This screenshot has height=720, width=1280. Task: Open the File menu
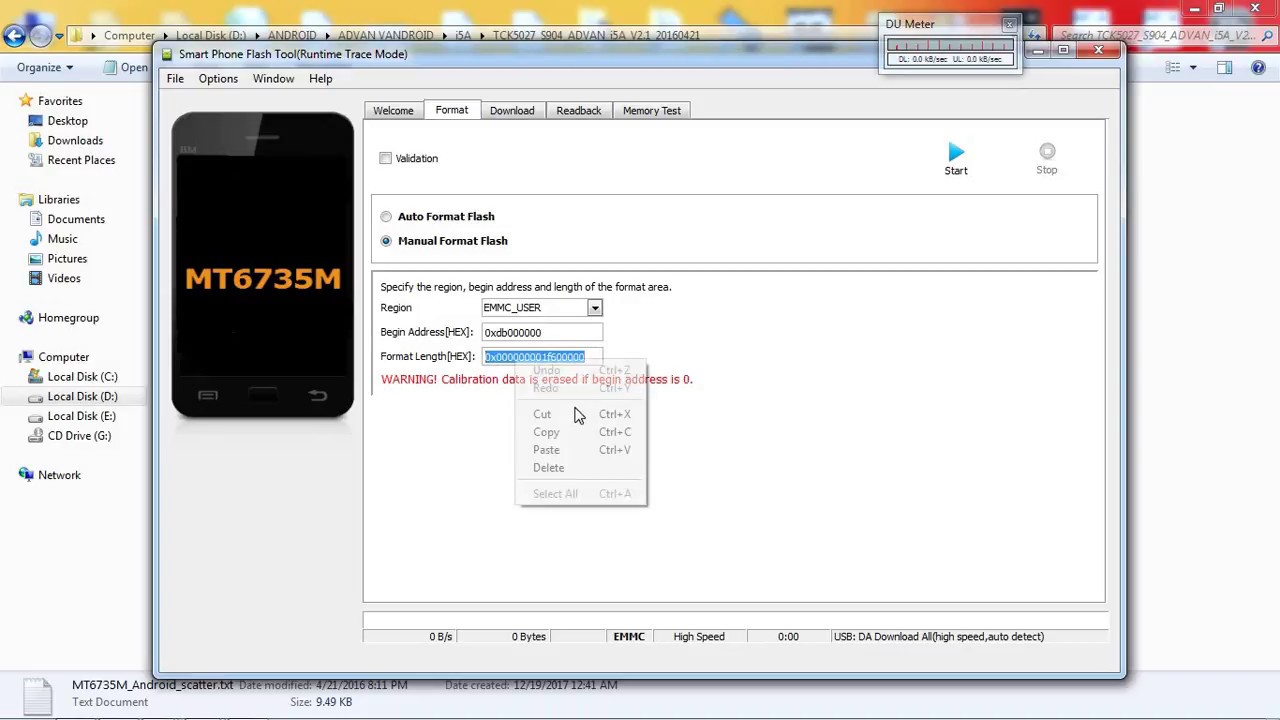[175, 79]
